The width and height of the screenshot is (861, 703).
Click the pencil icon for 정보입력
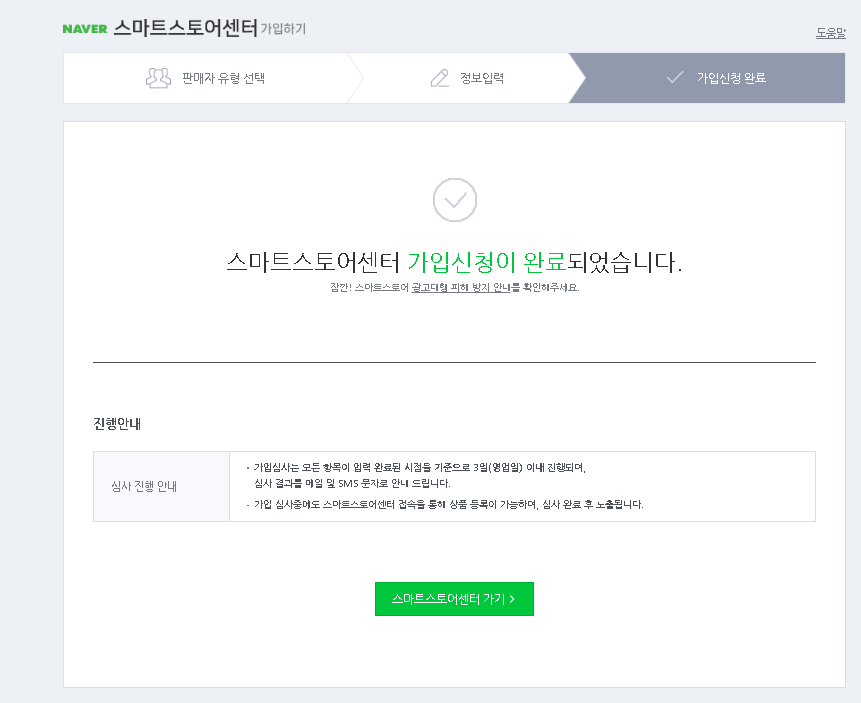coord(439,78)
